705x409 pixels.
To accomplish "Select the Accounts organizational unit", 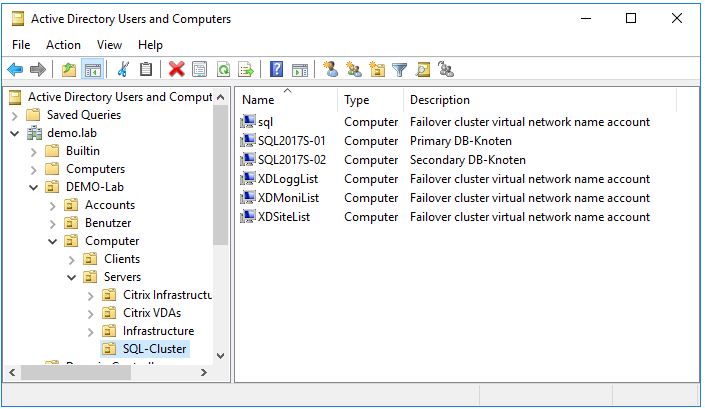I will tap(109, 205).
